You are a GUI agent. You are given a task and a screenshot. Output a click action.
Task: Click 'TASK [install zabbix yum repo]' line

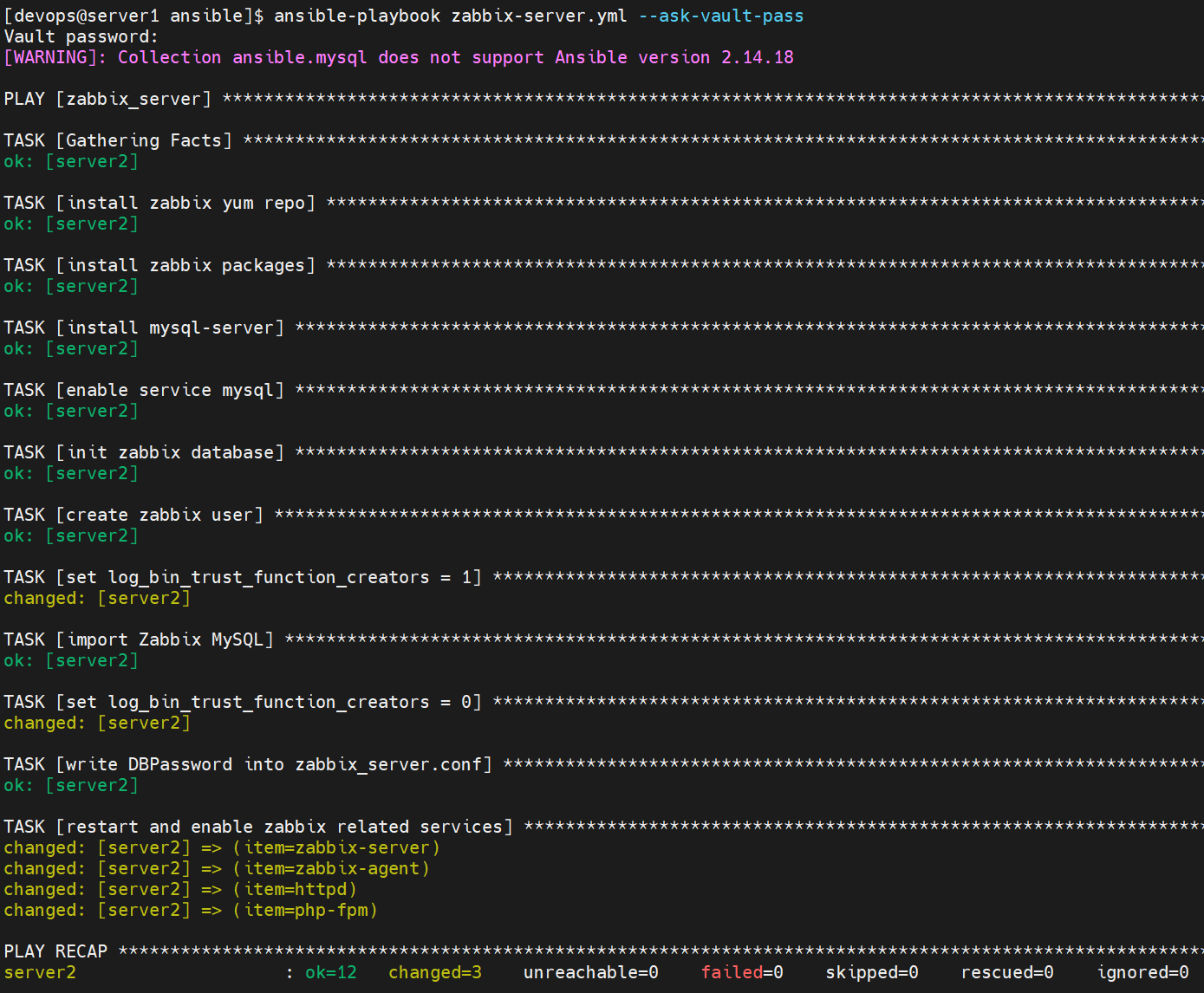(159, 203)
